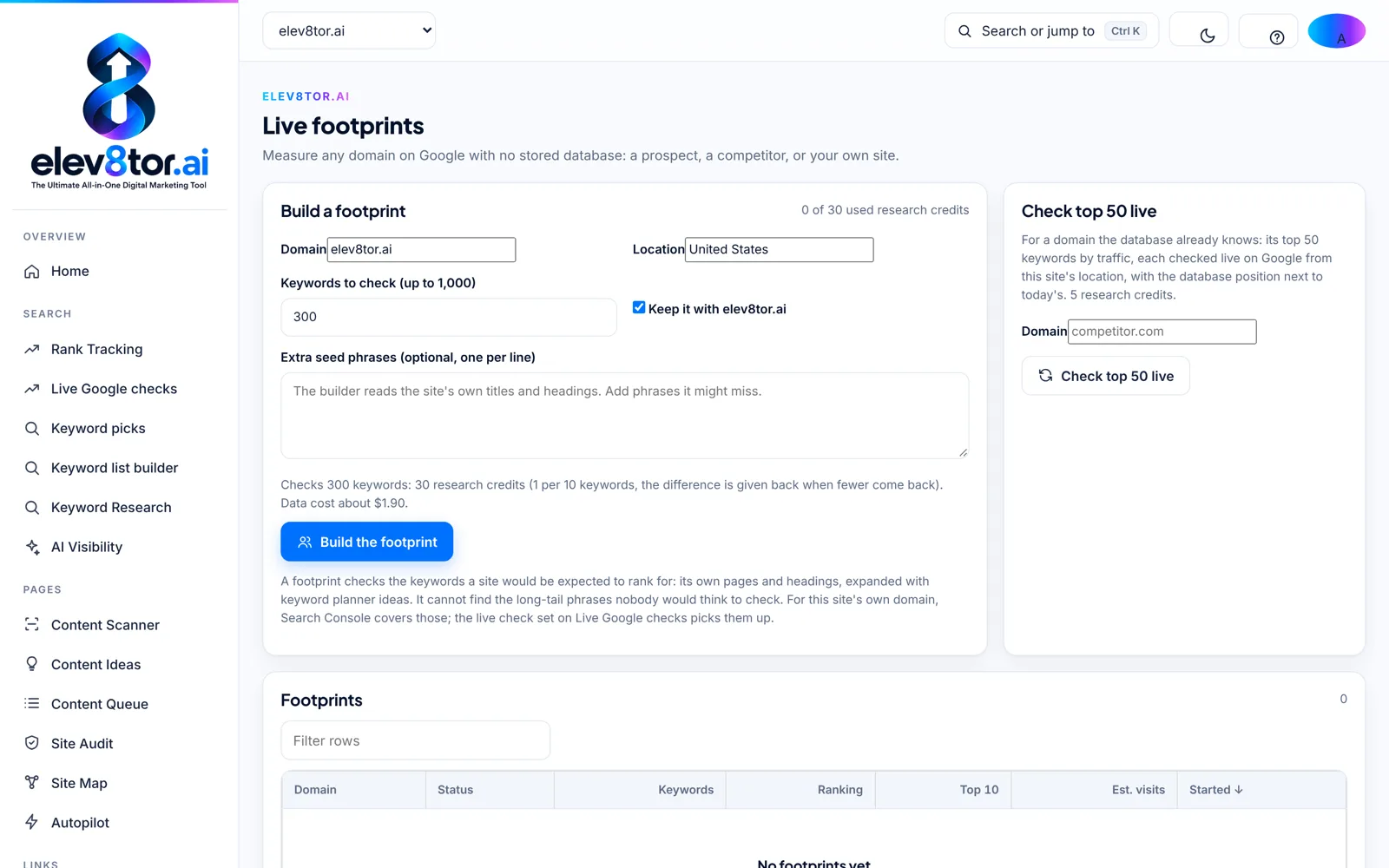This screenshot has height=868, width=1389.
Task: Click the Build a footprint Domain field
Action: pyautogui.click(x=421, y=250)
